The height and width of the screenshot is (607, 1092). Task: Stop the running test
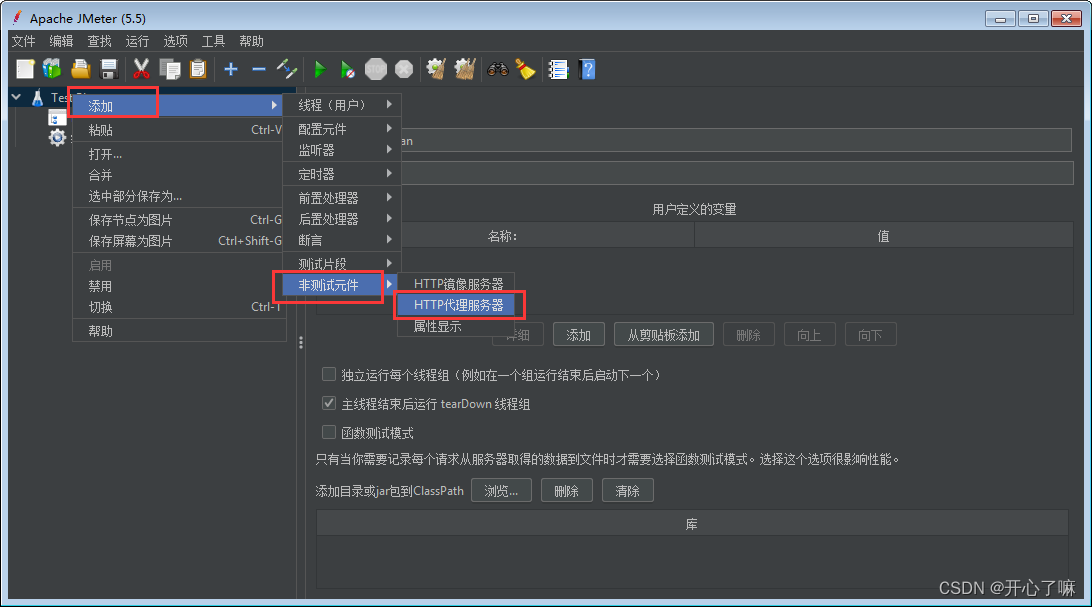(376, 69)
